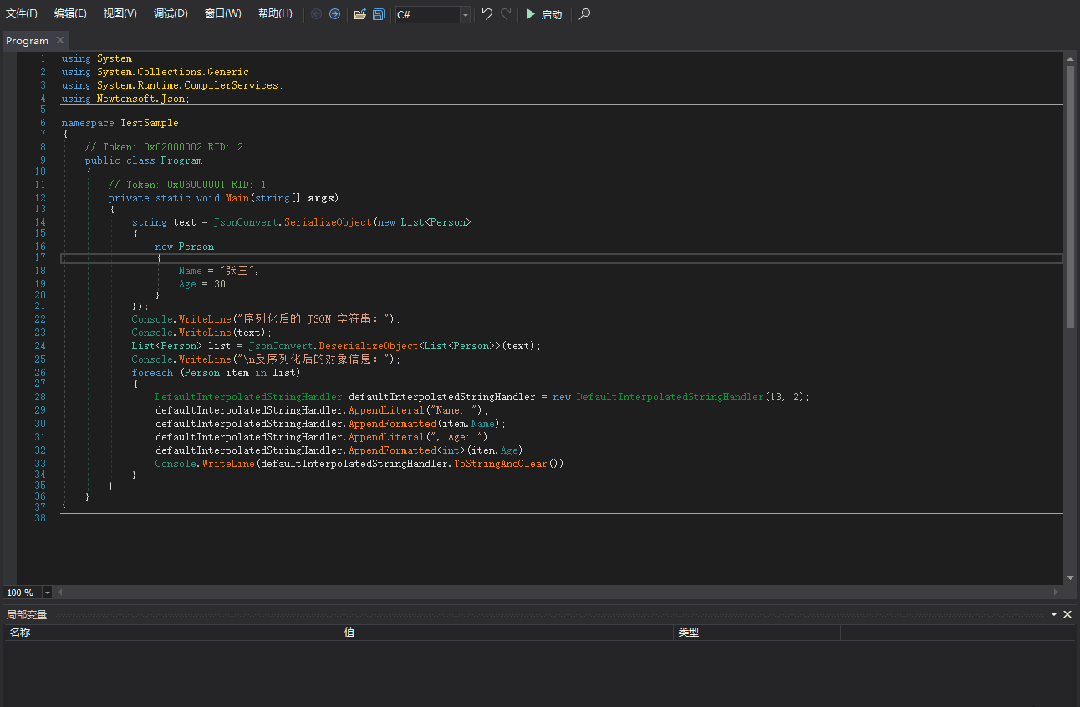Click the open file folder icon

pos(360,14)
